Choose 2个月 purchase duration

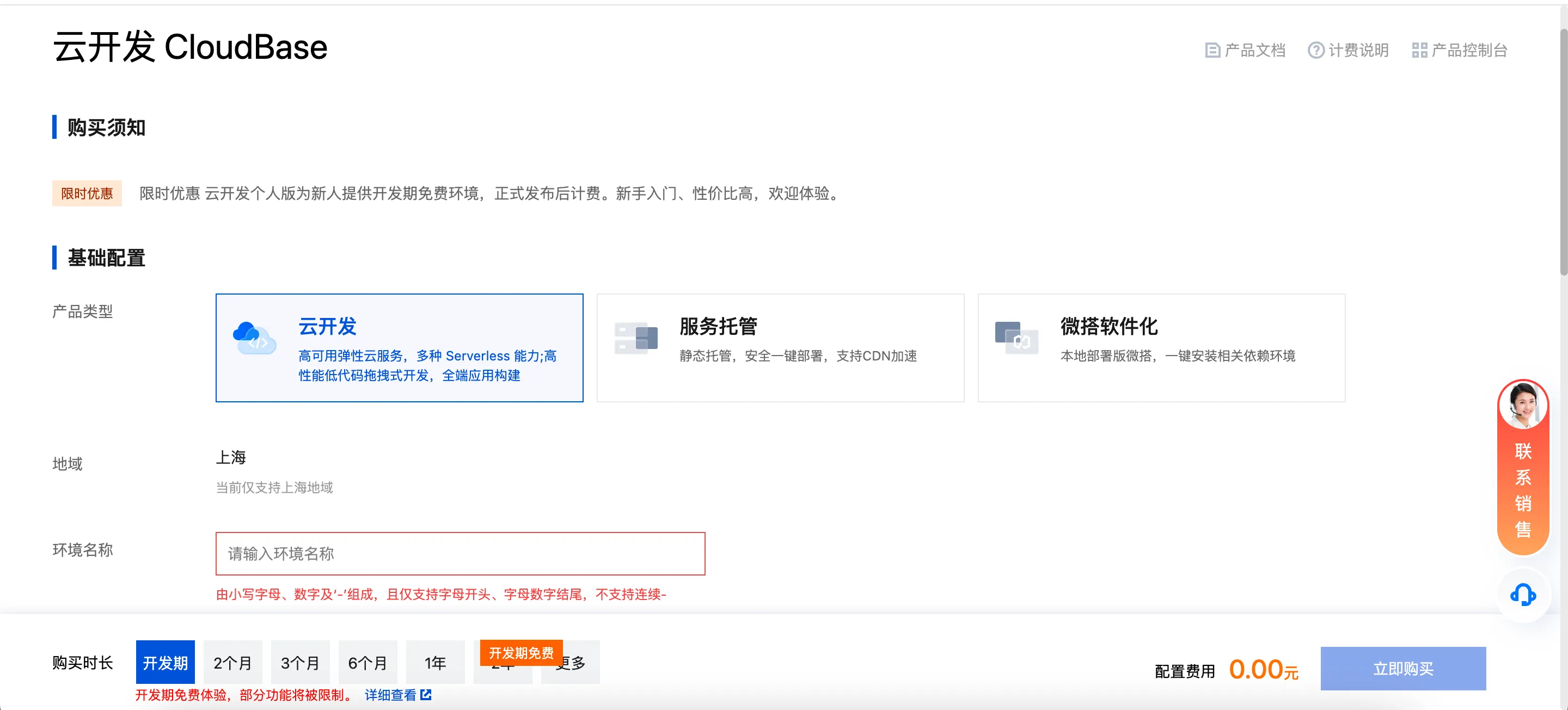232,662
